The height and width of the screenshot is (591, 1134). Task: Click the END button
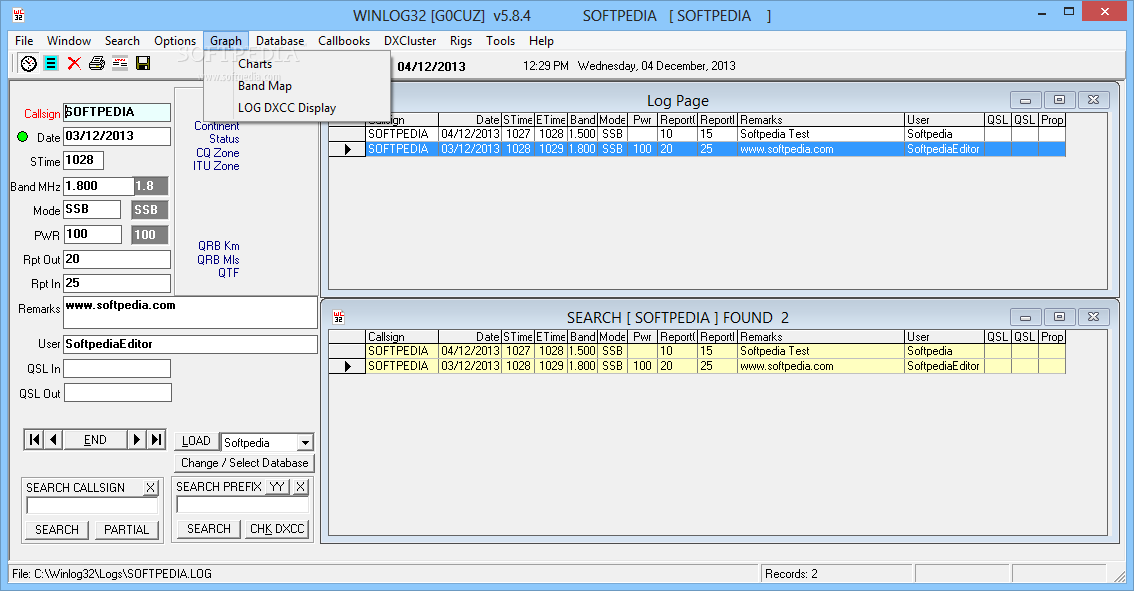(x=95, y=440)
